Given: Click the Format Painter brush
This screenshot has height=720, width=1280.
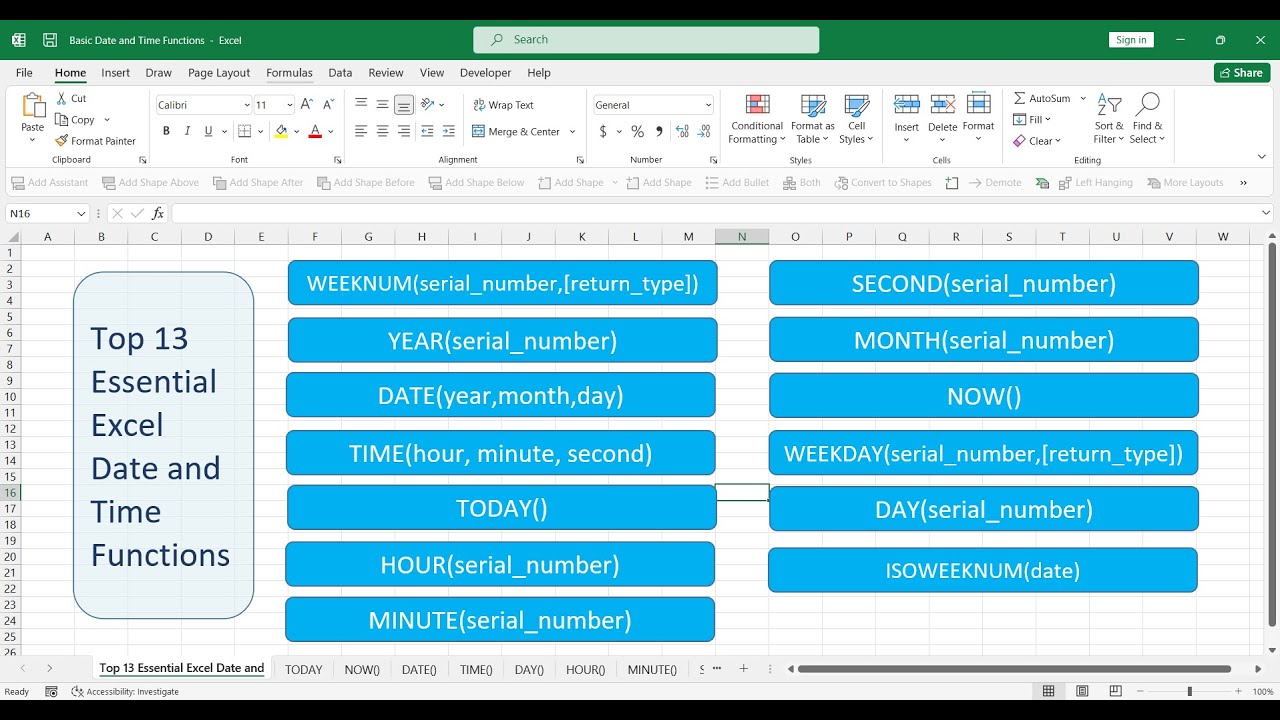Looking at the screenshot, I should tap(62, 141).
